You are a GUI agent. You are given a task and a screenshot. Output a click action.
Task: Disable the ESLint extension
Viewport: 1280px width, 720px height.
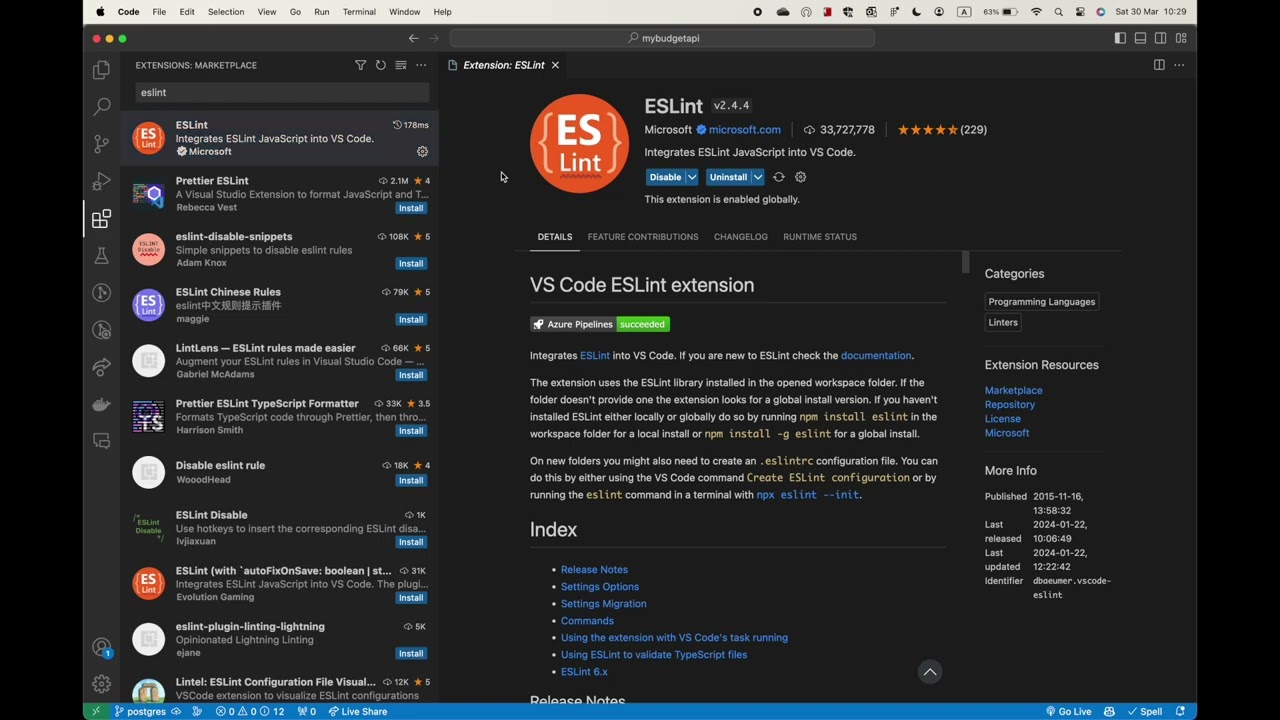[665, 177]
